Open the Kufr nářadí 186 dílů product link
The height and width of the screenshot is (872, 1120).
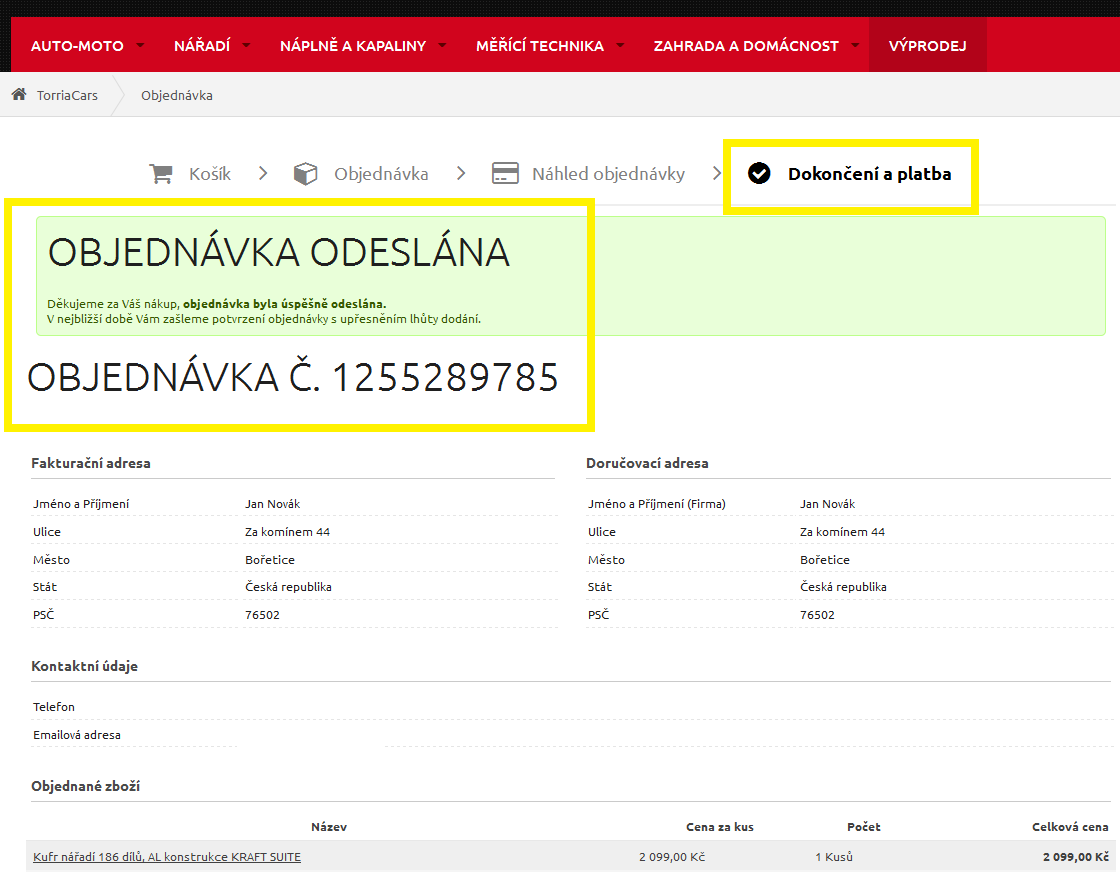tap(166, 856)
